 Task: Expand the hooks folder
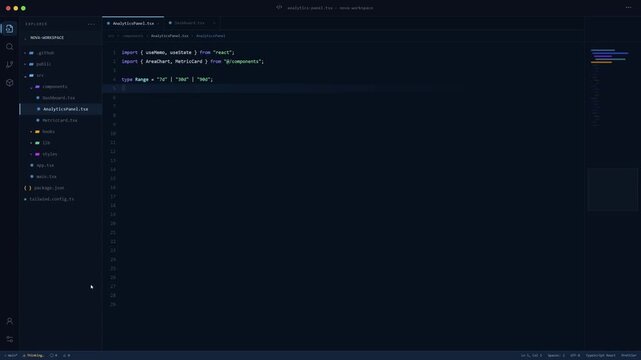[x=31, y=132]
